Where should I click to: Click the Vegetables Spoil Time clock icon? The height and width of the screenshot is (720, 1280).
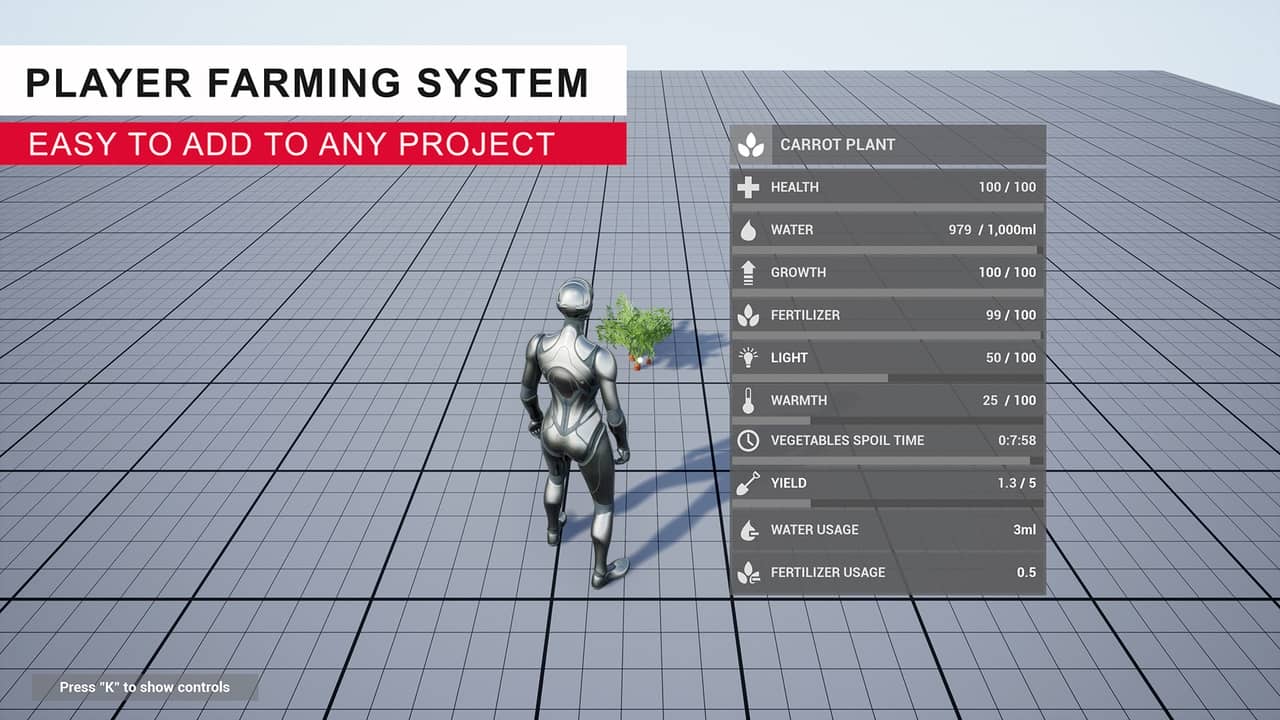(x=748, y=440)
